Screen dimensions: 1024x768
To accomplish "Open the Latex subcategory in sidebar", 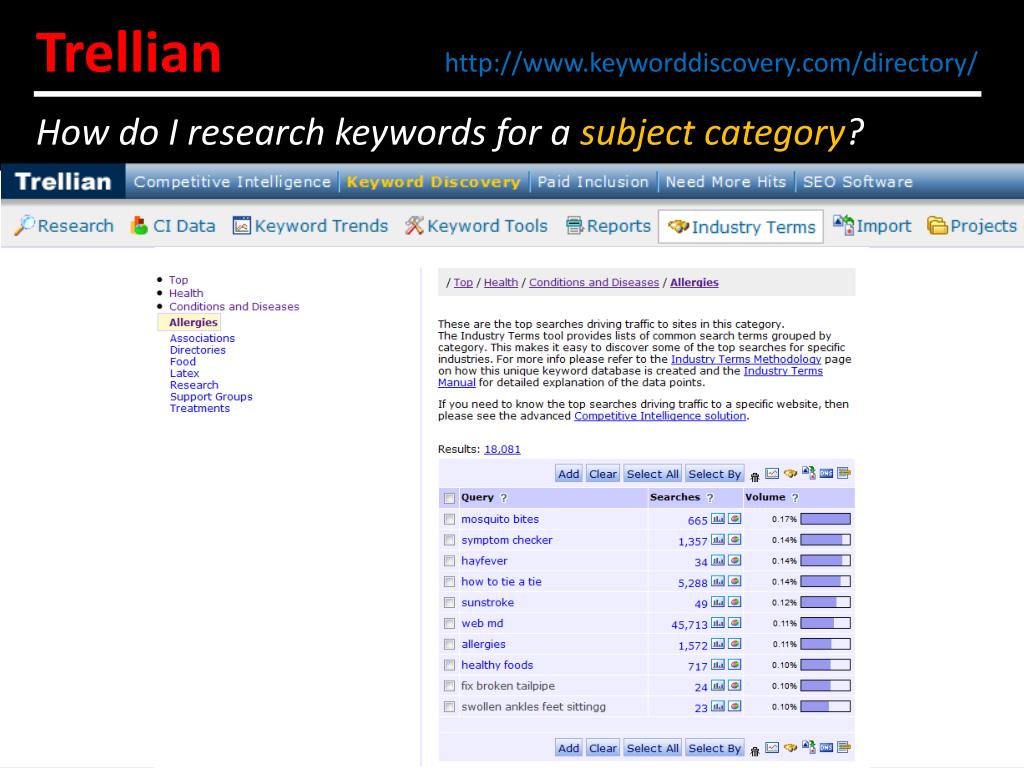I will coord(184,374).
